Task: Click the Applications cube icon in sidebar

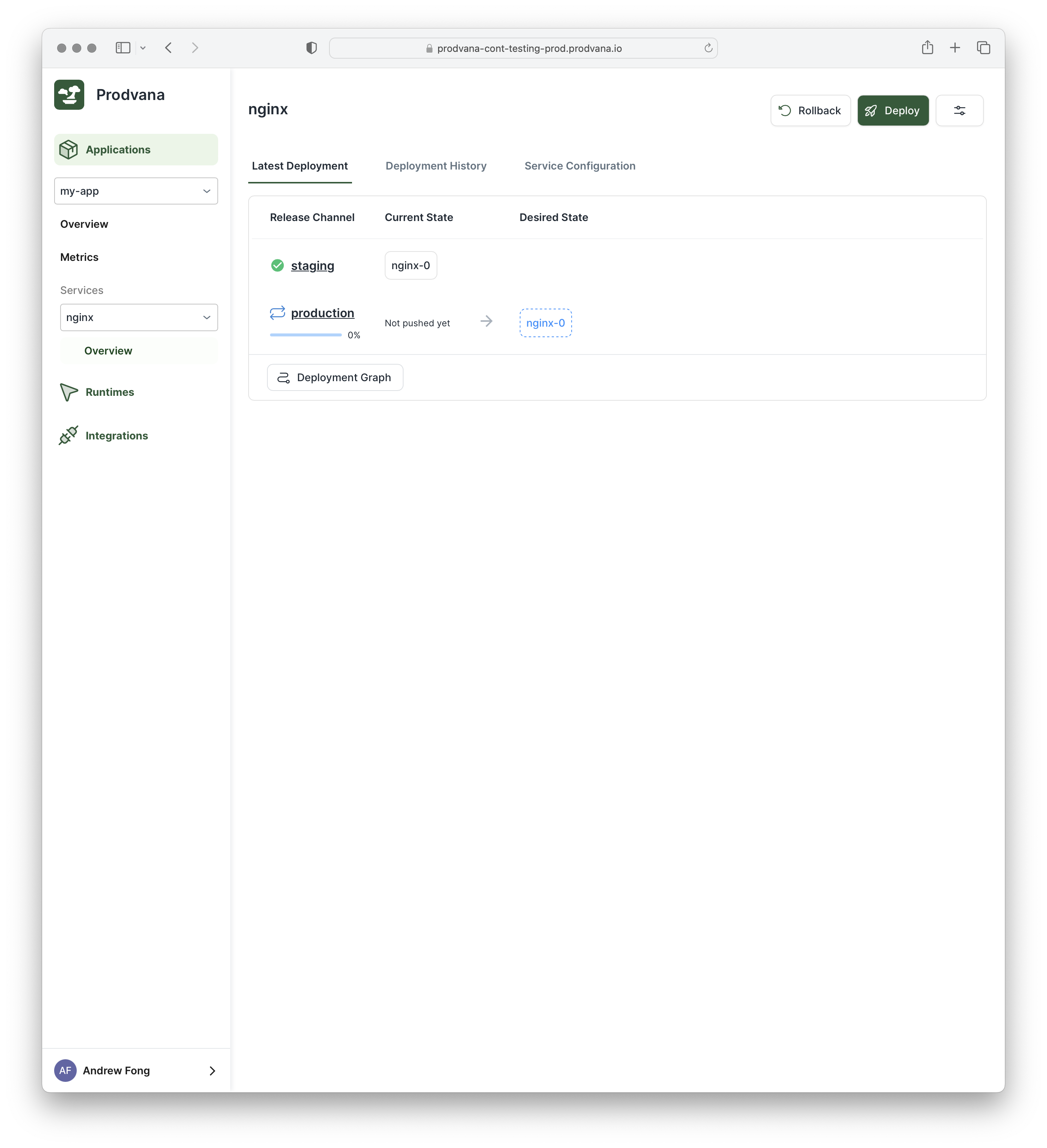Action: (x=68, y=150)
